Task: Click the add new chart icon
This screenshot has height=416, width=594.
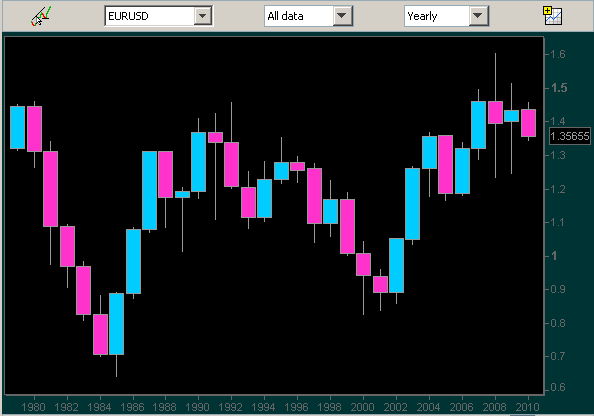Action: pyautogui.click(x=553, y=16)
